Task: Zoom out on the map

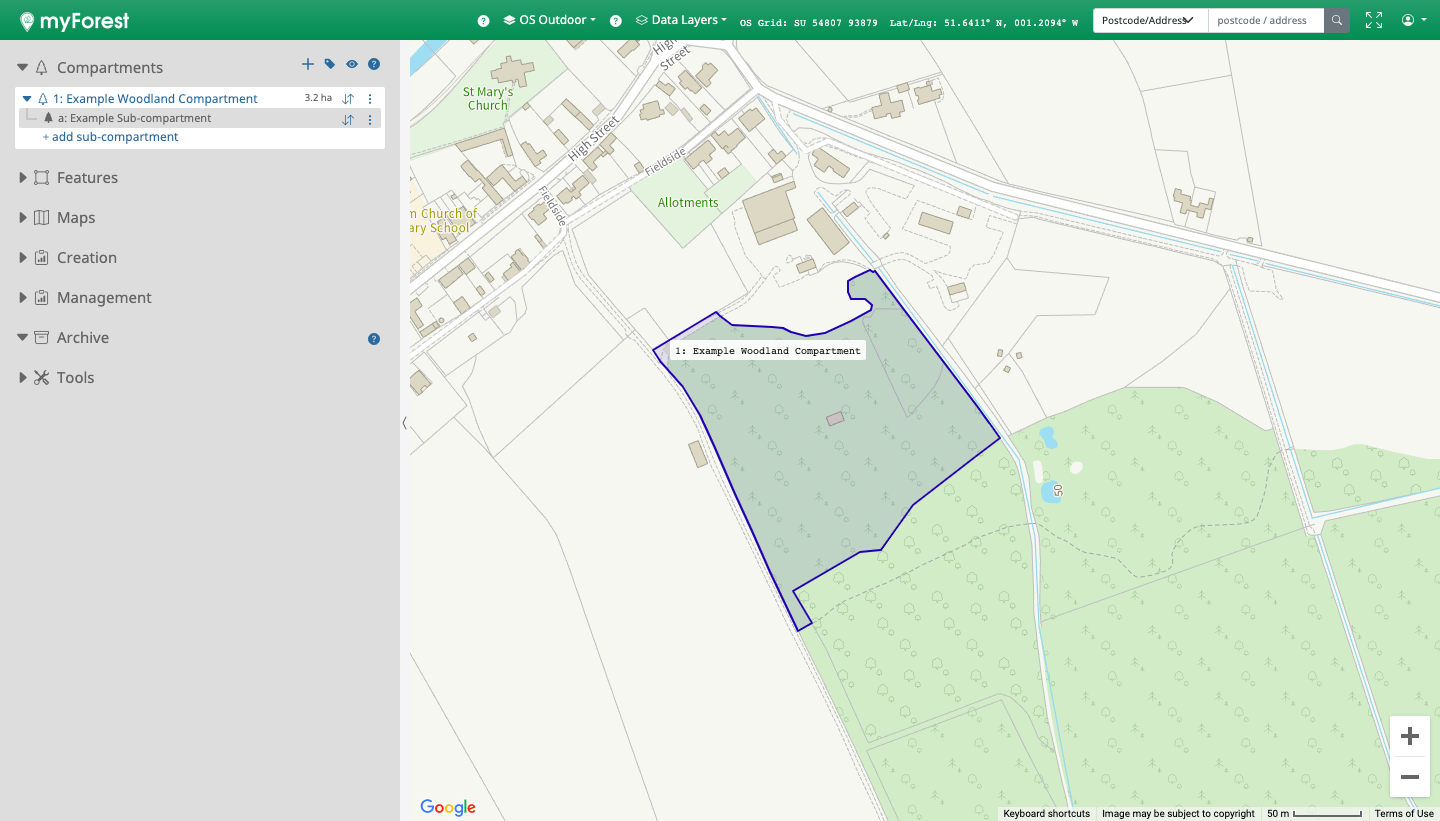Action: [1410, 777]
